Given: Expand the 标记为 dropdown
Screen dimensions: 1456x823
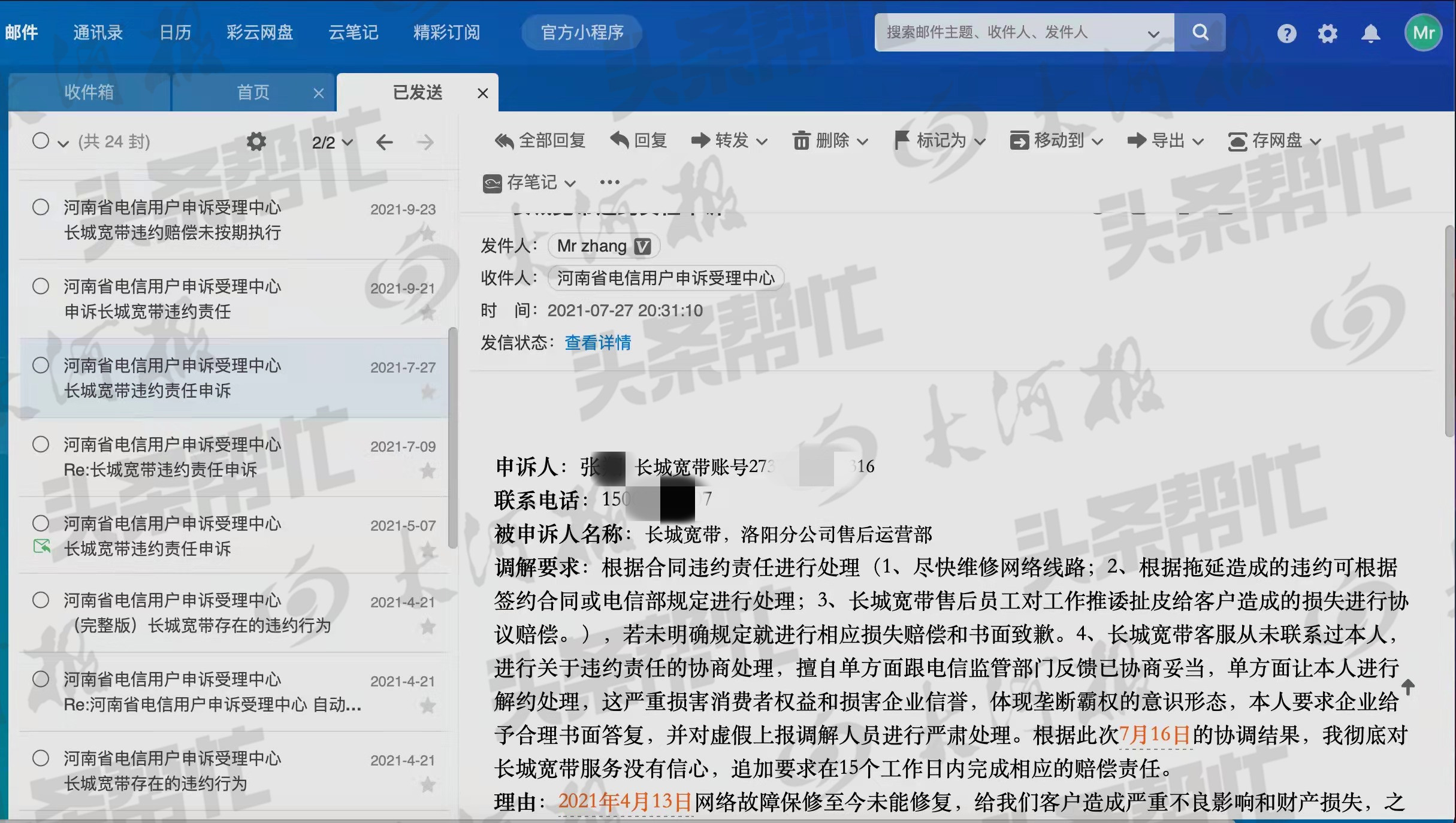Looking at the screenshot, I should (980, 142).
